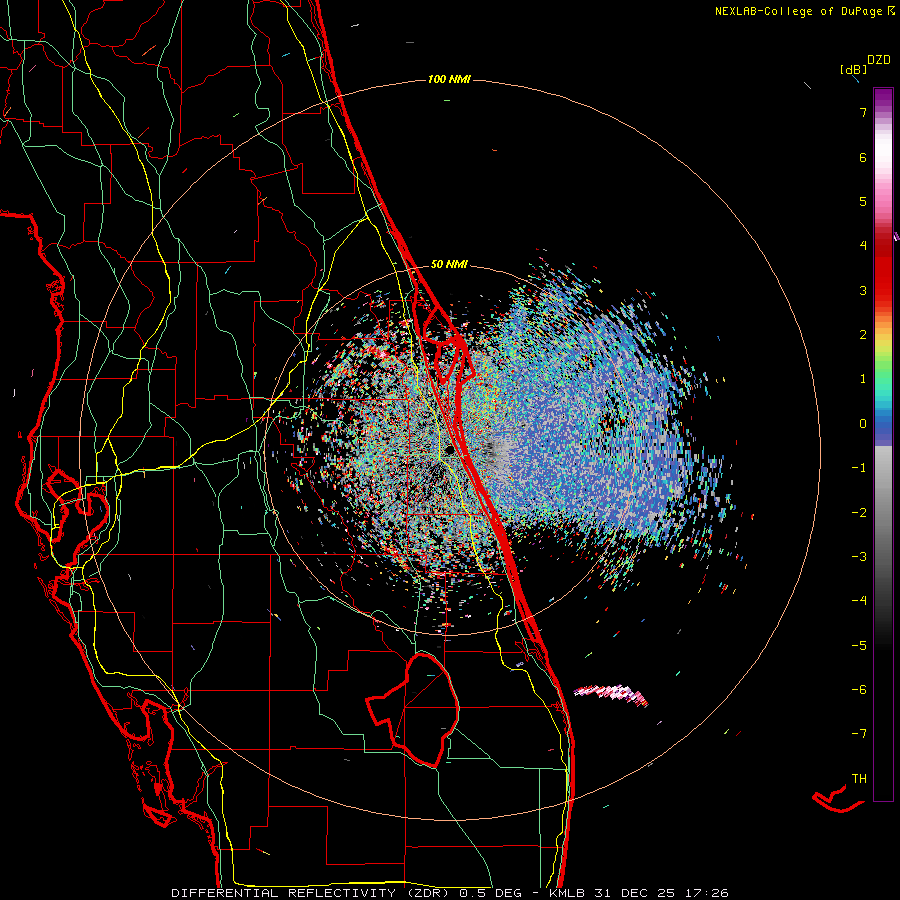
Task: Click the 4 value on the color scale
Action: pyautogui.click(x=863, y=246)
